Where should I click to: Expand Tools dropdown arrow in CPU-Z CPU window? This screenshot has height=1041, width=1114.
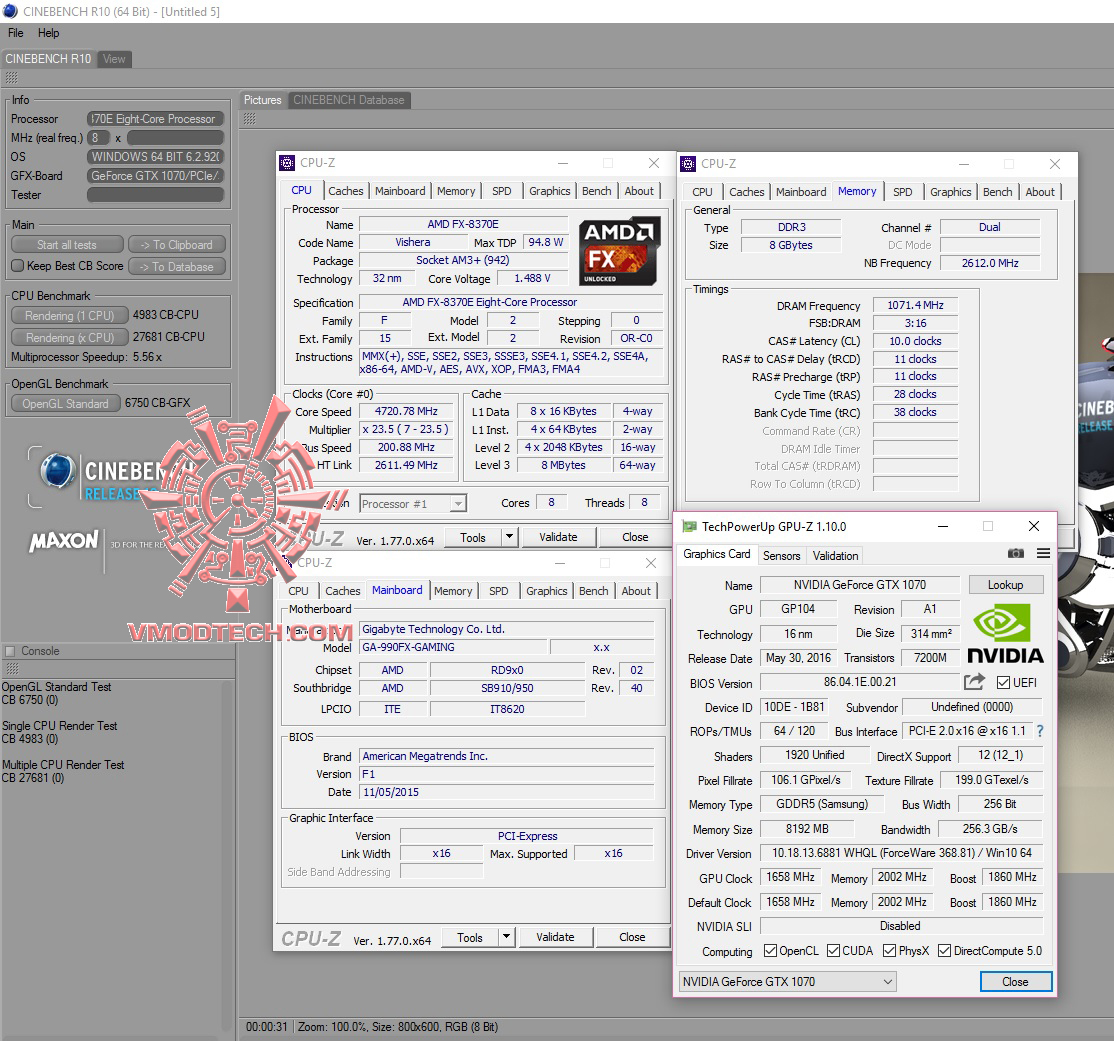[x=509, y=537]
